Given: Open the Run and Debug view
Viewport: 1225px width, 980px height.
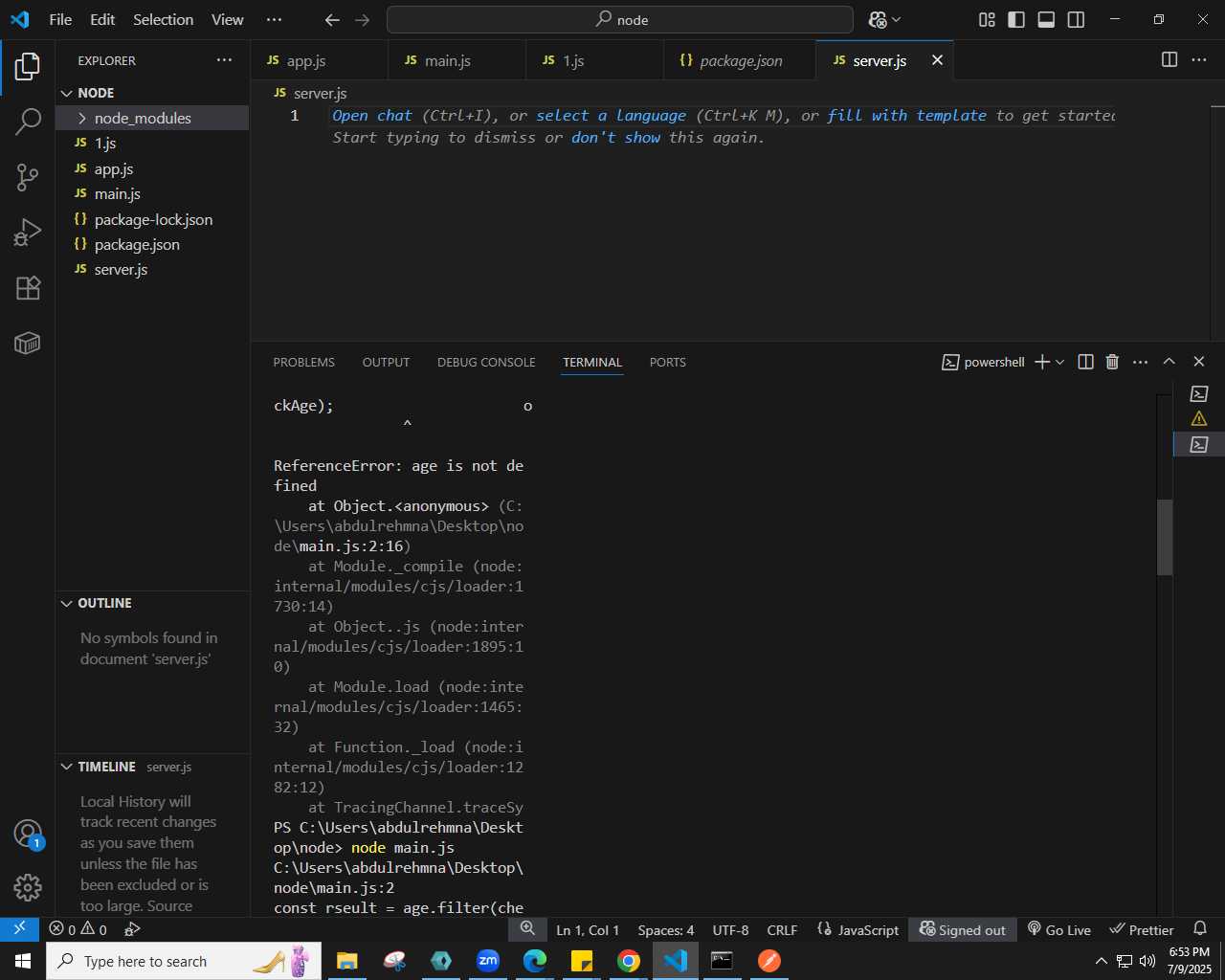Looking at the screenshot, I should point(28,233).
